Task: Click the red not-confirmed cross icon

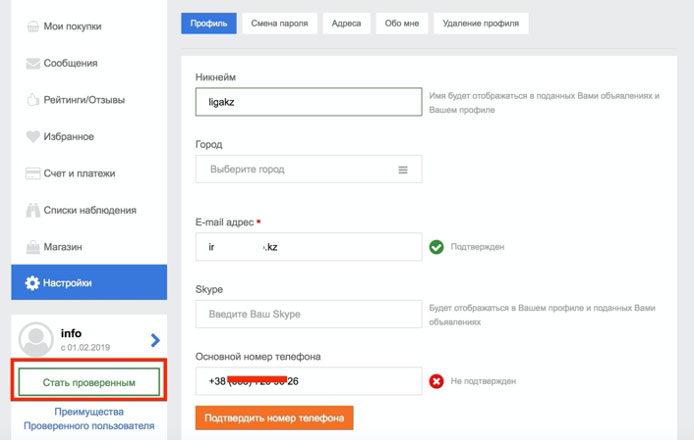Action: pyautogui.click(x=436, y=381)
